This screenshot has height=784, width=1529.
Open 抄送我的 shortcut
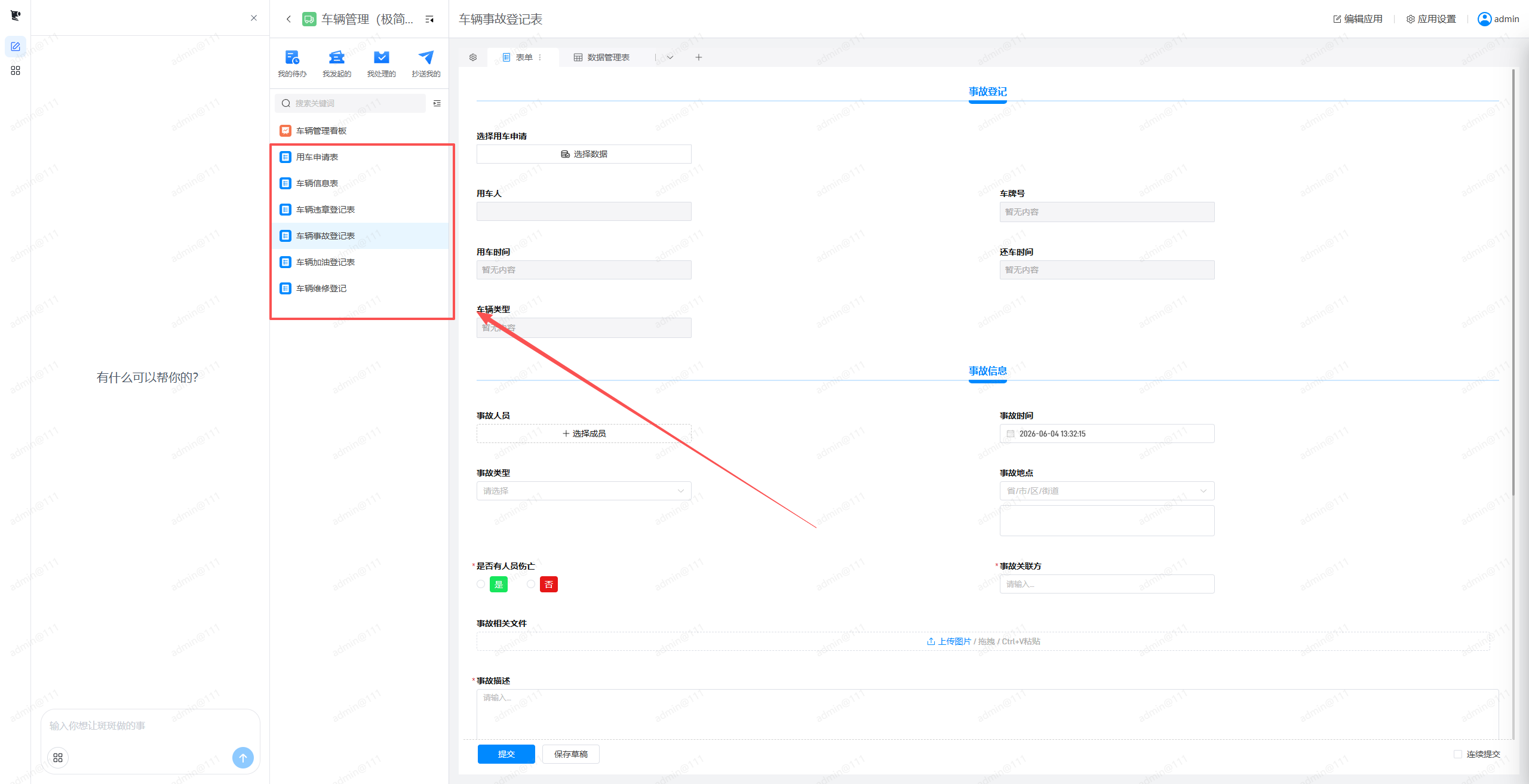point(426,64)
